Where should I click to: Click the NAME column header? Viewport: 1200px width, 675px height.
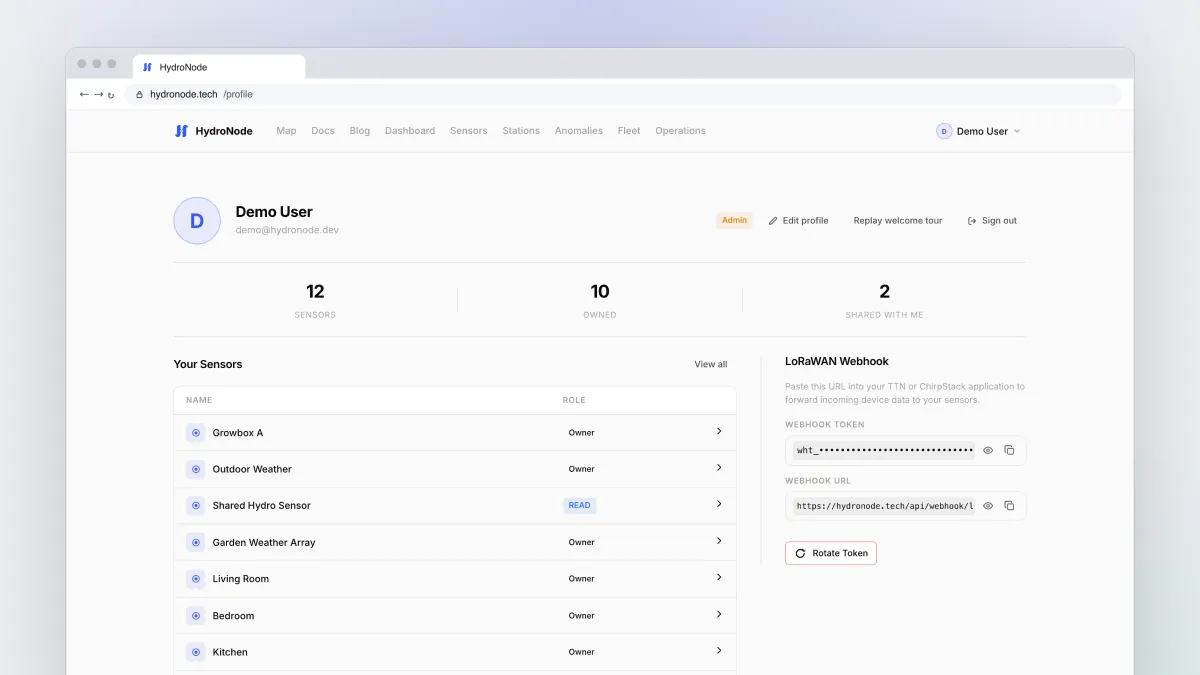[x=199, y=400]
